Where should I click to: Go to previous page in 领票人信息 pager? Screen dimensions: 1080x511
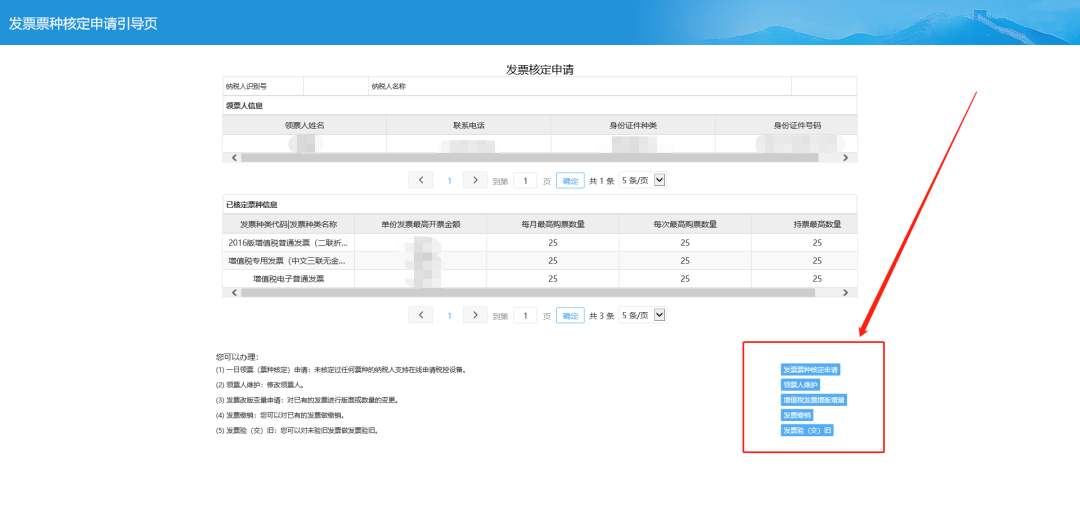pos(421,180)
